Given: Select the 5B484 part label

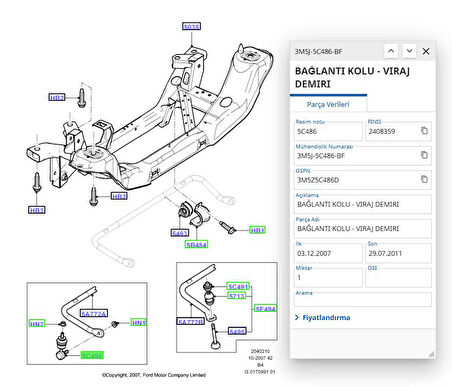Looking at the screenshot, I should point(196,245).
